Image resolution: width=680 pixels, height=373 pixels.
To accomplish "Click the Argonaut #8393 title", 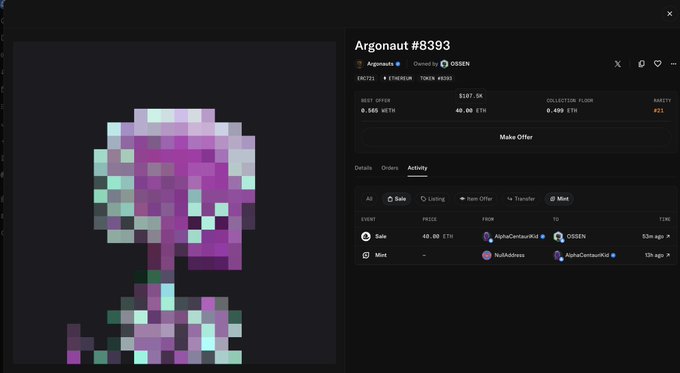I will click(x=402, y=46).
